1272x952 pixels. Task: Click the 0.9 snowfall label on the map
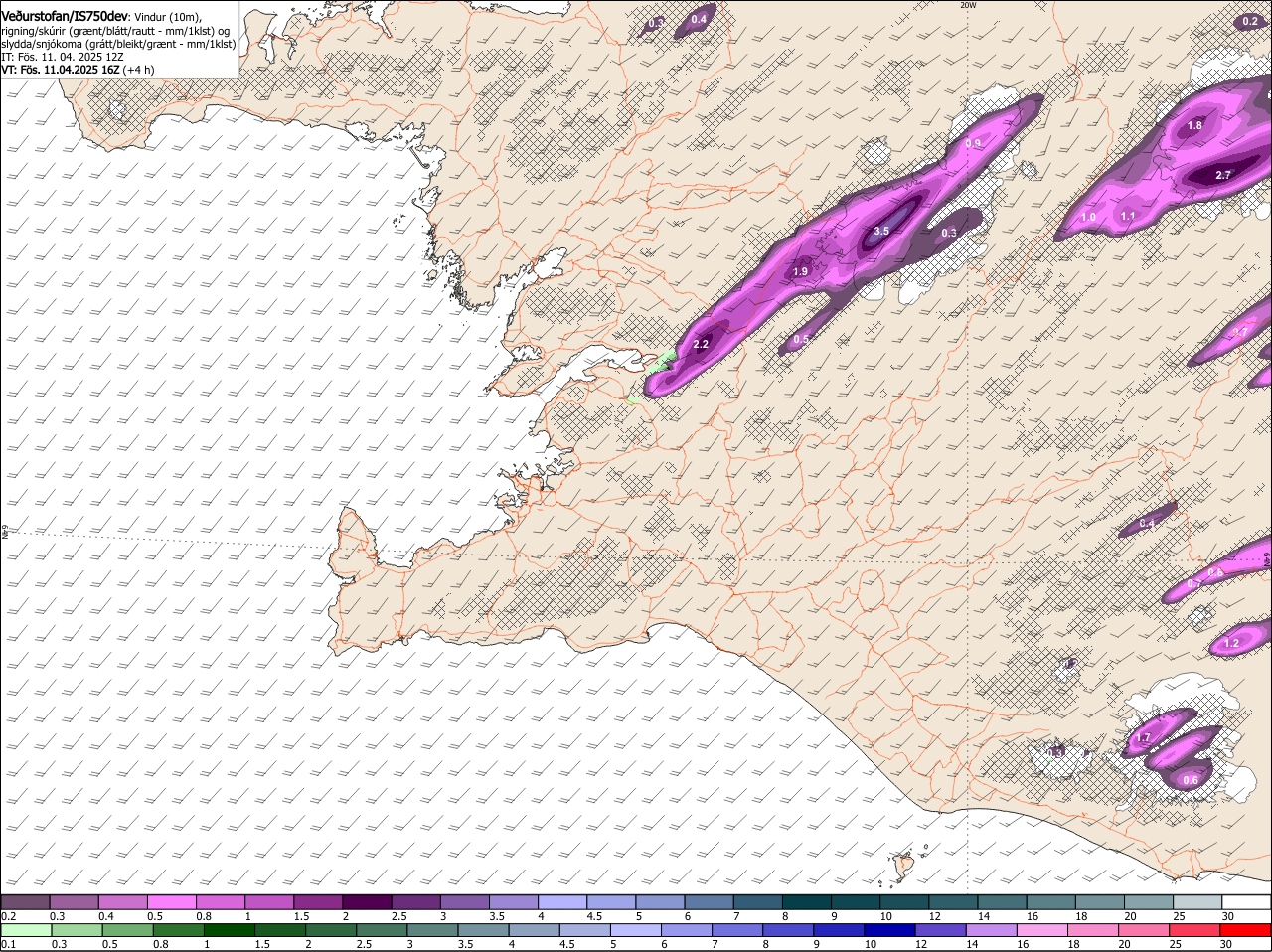coord(973,144)
